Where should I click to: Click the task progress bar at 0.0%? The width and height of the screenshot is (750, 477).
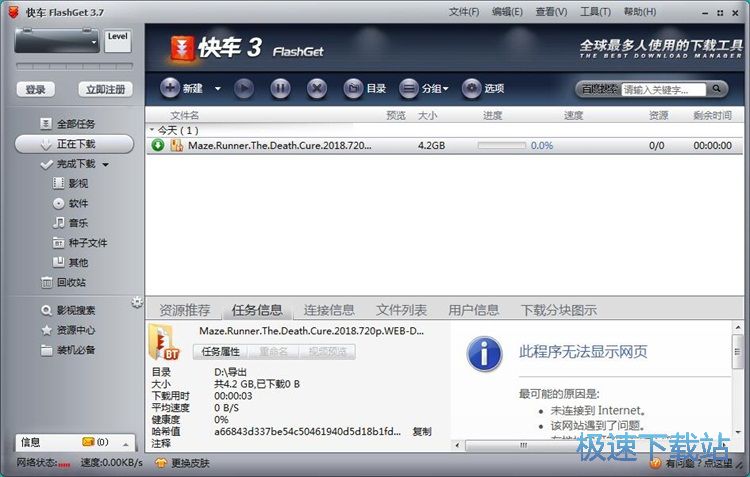coord(502,145)
